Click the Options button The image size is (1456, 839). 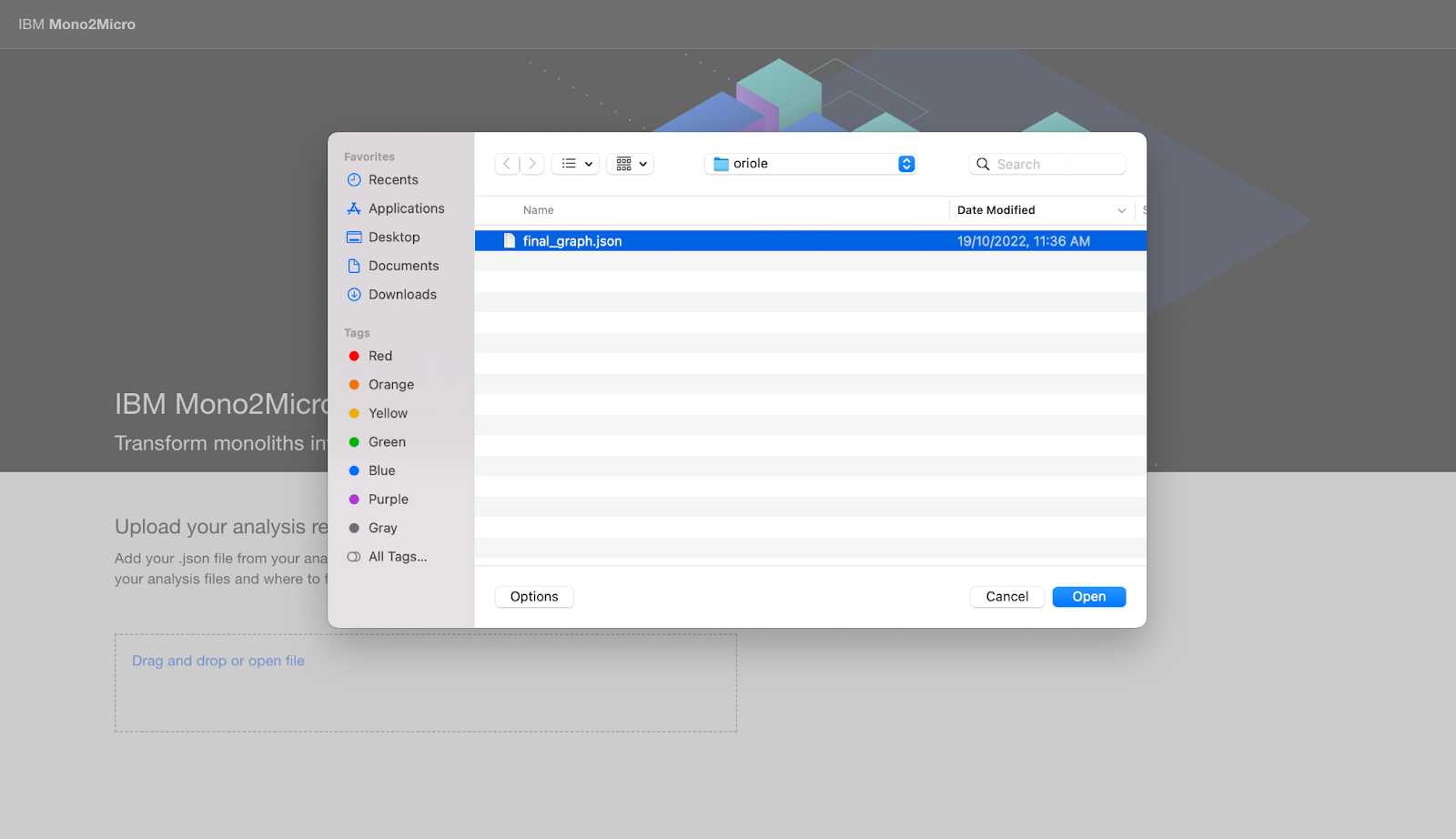[x=534, y=597]
